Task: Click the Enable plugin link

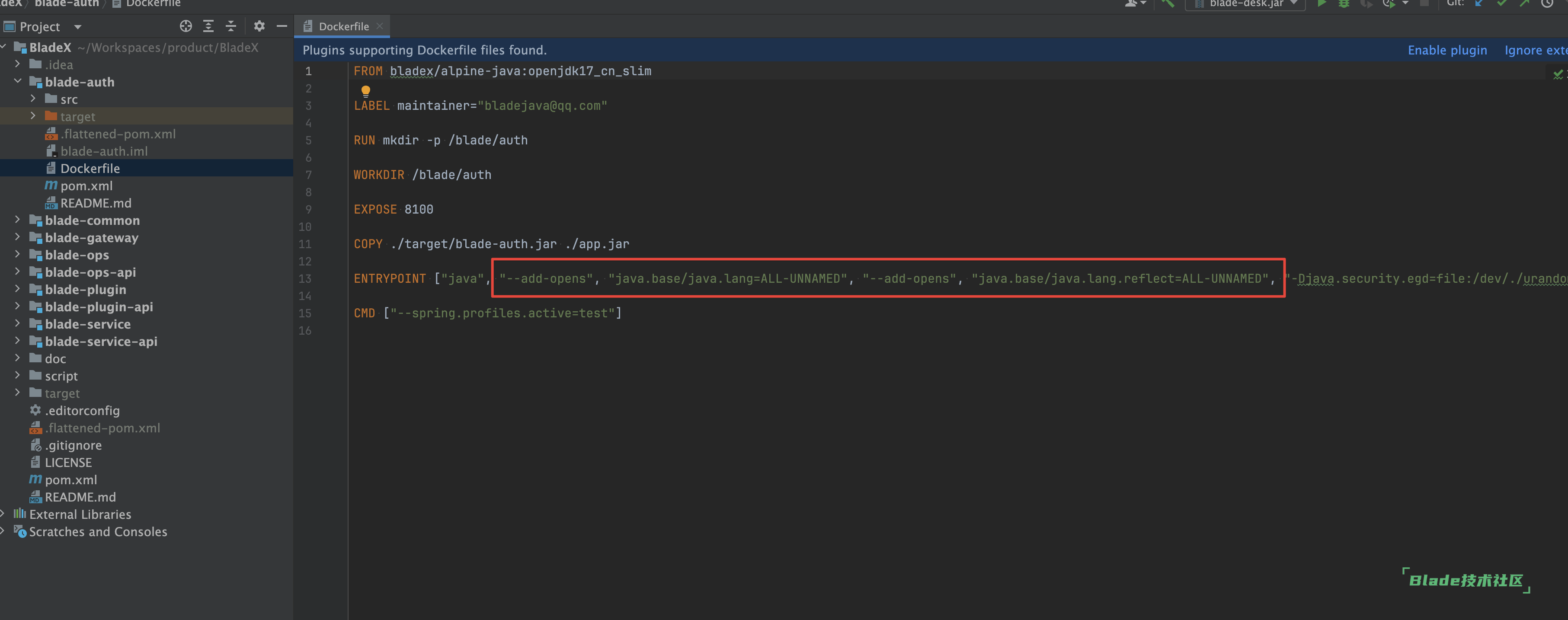Action: click(x=1447, y=50)
